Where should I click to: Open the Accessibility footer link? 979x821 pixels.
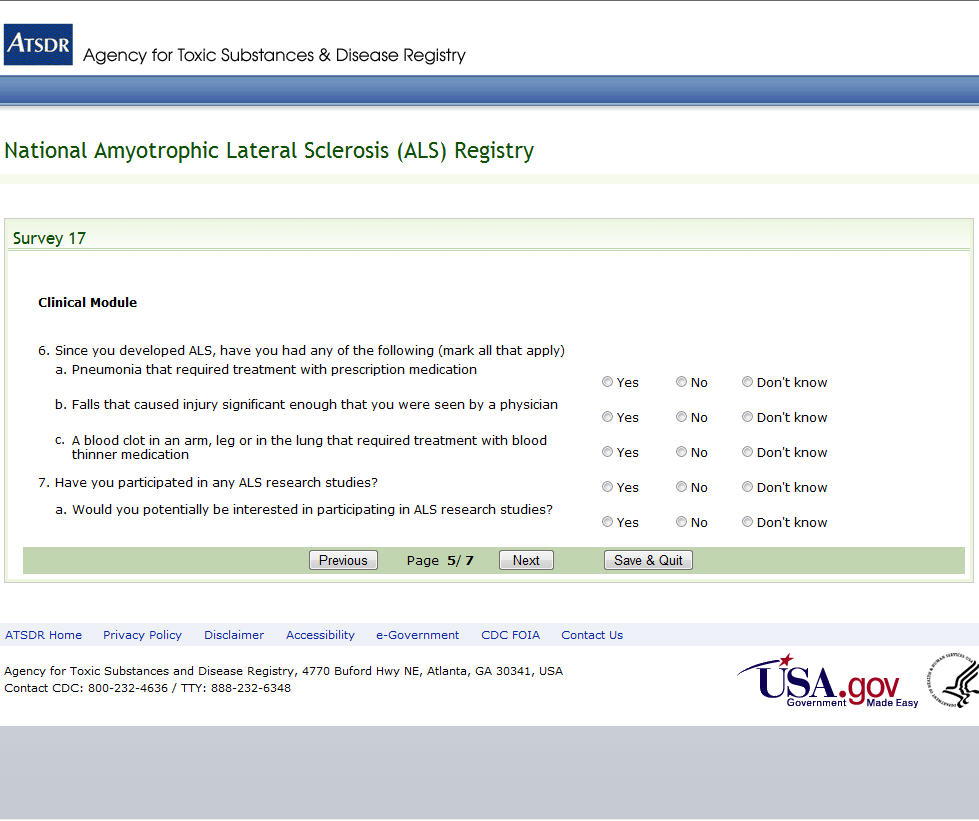(x=320, y=635)
